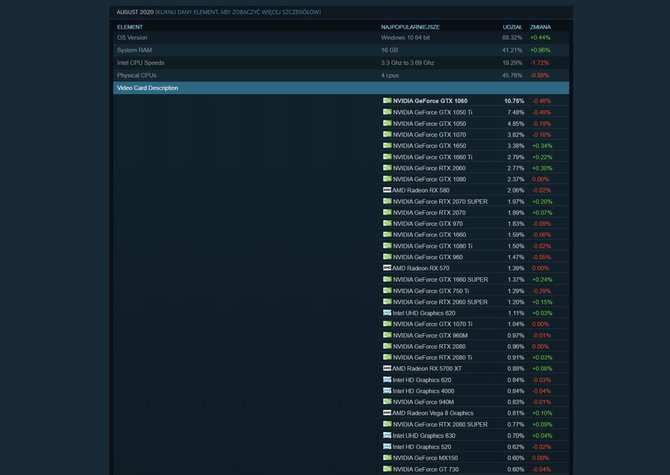Screen dimensions: 670x475
Task: Click the NVIDIA GeForce GTX 1060 label
Action: coord(430,101)
